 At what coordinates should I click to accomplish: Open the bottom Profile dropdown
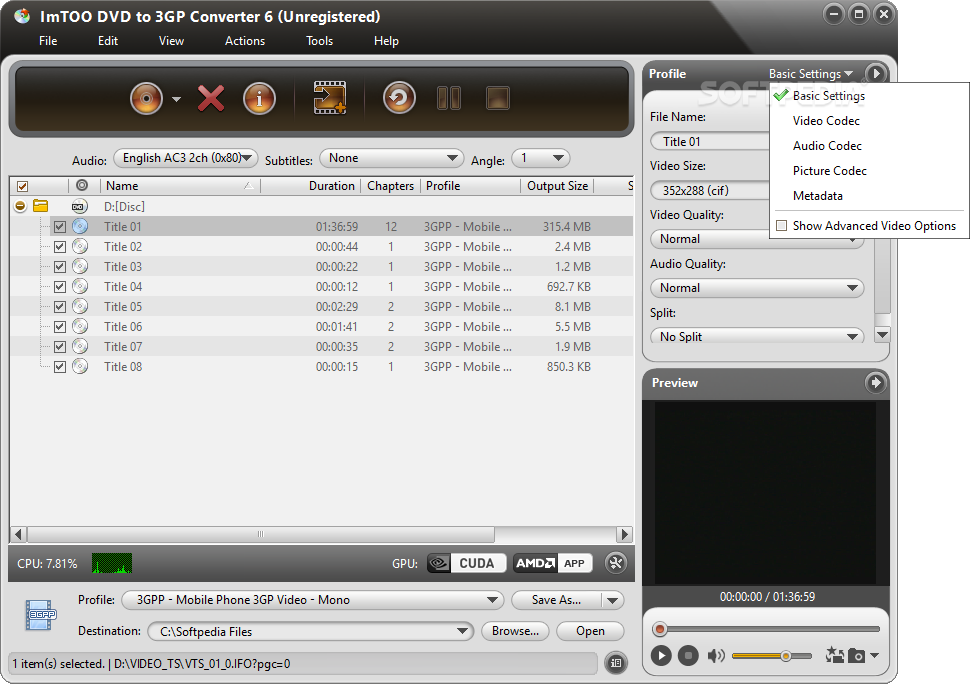(313, 600)
